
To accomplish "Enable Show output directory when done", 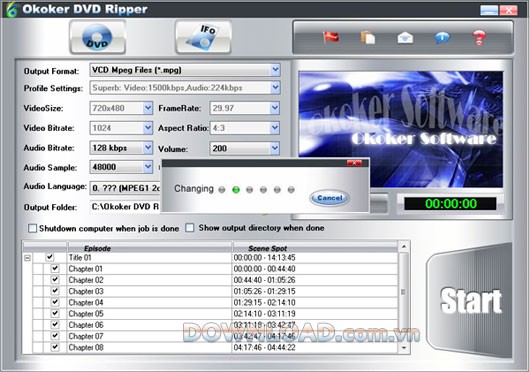I will 190,228.
